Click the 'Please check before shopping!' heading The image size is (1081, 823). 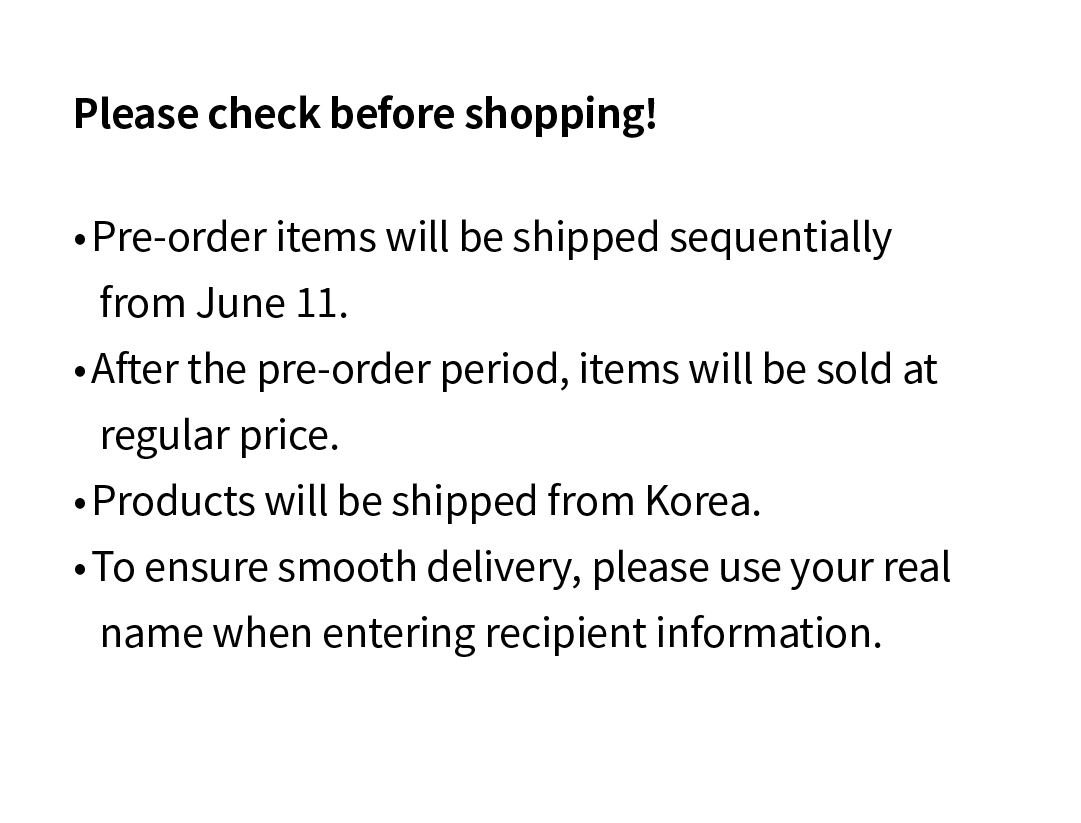click(365, 114)
